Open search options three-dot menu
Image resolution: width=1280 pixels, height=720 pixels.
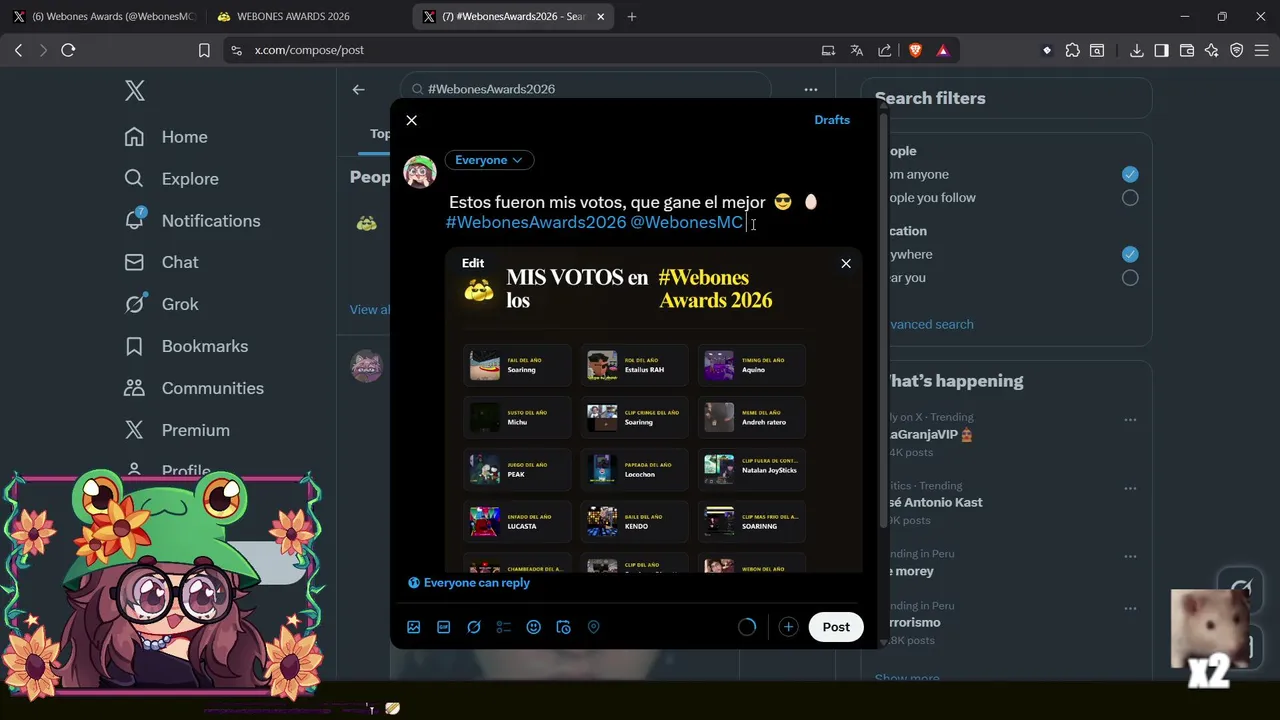pyautogui.click(x=811, y=89)
